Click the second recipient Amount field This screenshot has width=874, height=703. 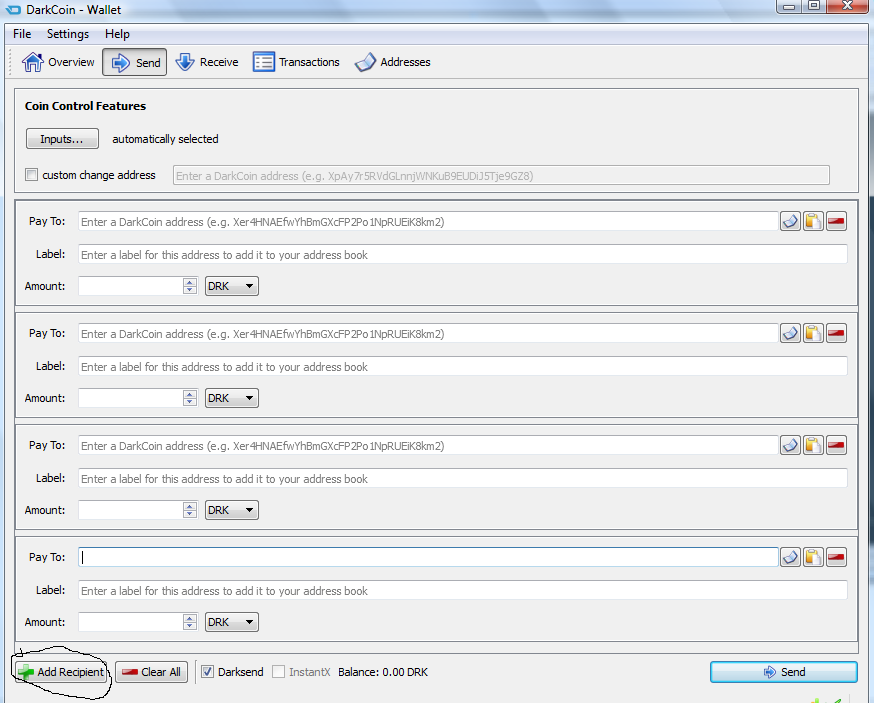tap(131, 398)
